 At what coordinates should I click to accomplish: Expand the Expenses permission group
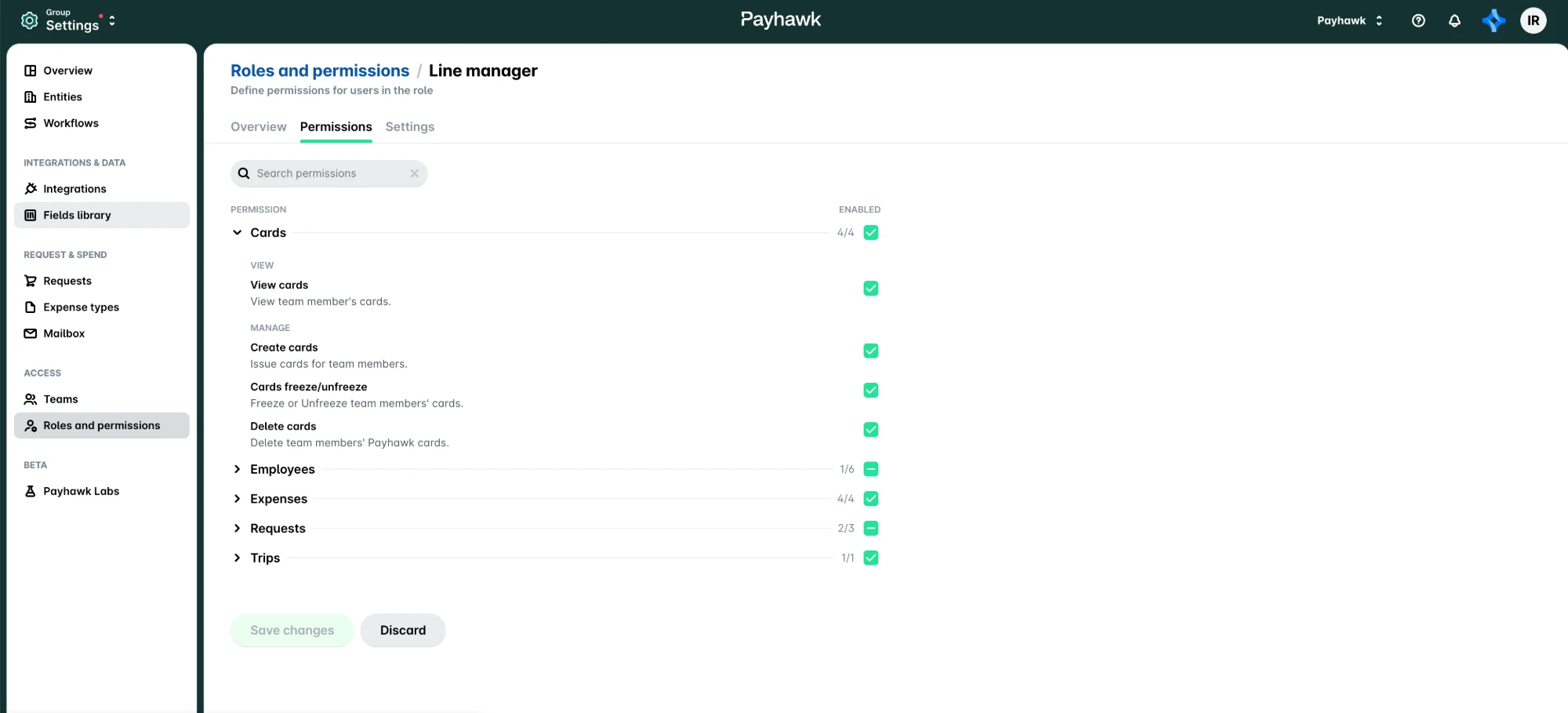pyautogui.click(x=237, y=499)
